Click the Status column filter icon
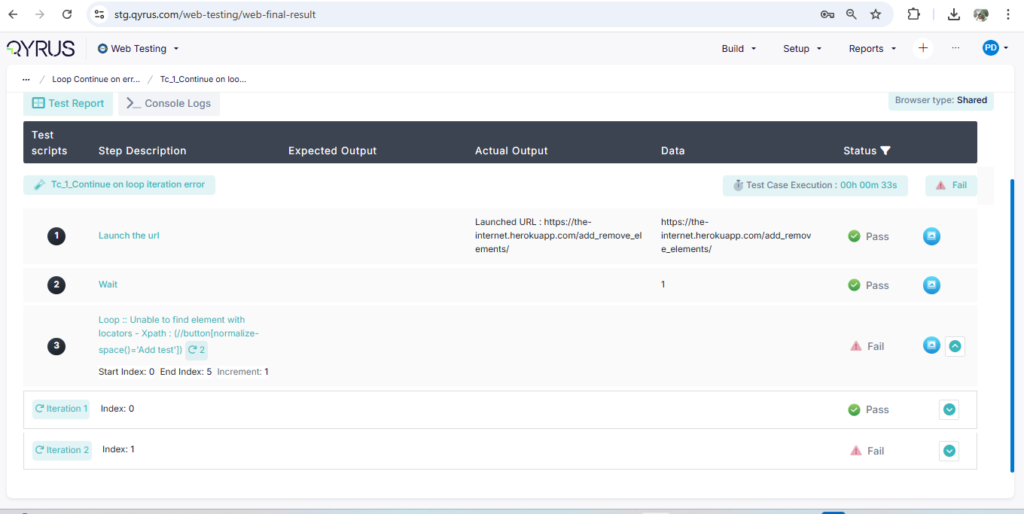 (885, 151)
